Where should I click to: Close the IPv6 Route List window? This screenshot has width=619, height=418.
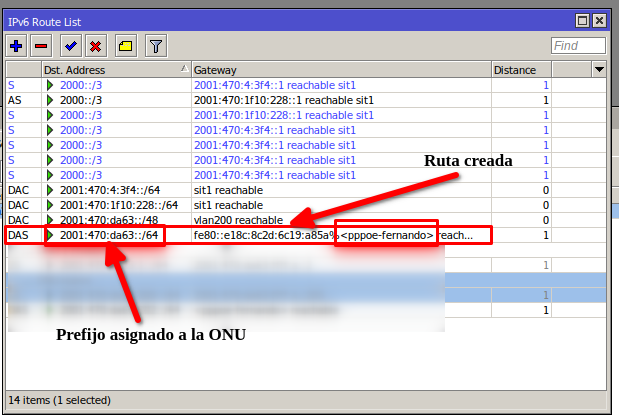598,20
